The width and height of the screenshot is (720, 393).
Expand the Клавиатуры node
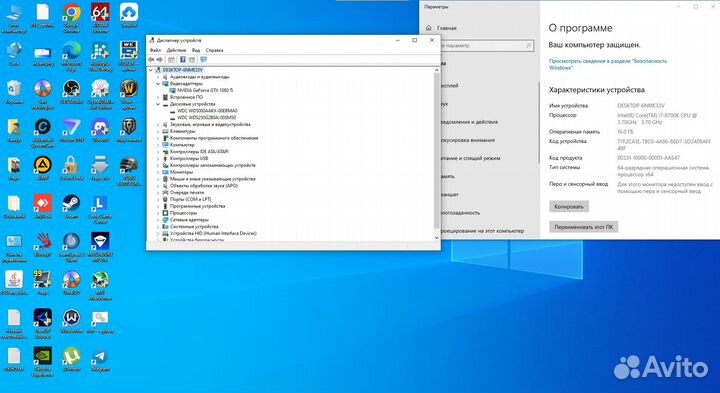tap(158, 131)
